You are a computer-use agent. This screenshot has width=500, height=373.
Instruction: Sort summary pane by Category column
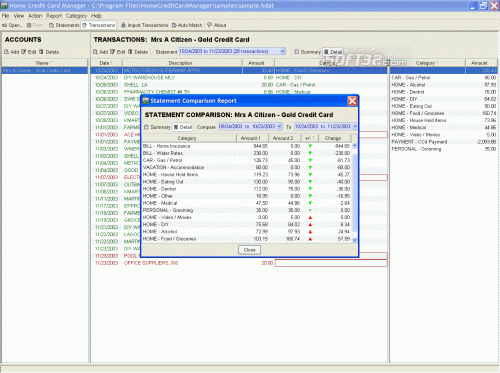pyautogui.click(x=428, y=63)
